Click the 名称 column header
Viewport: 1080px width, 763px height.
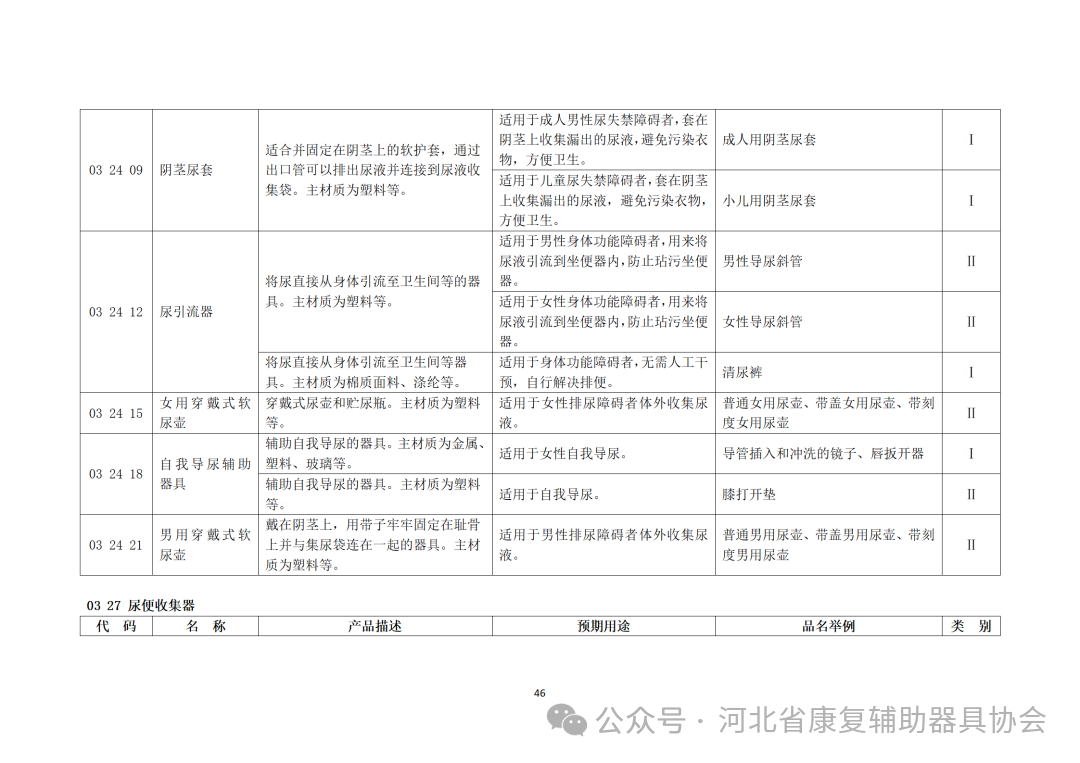tap(203, 625)
